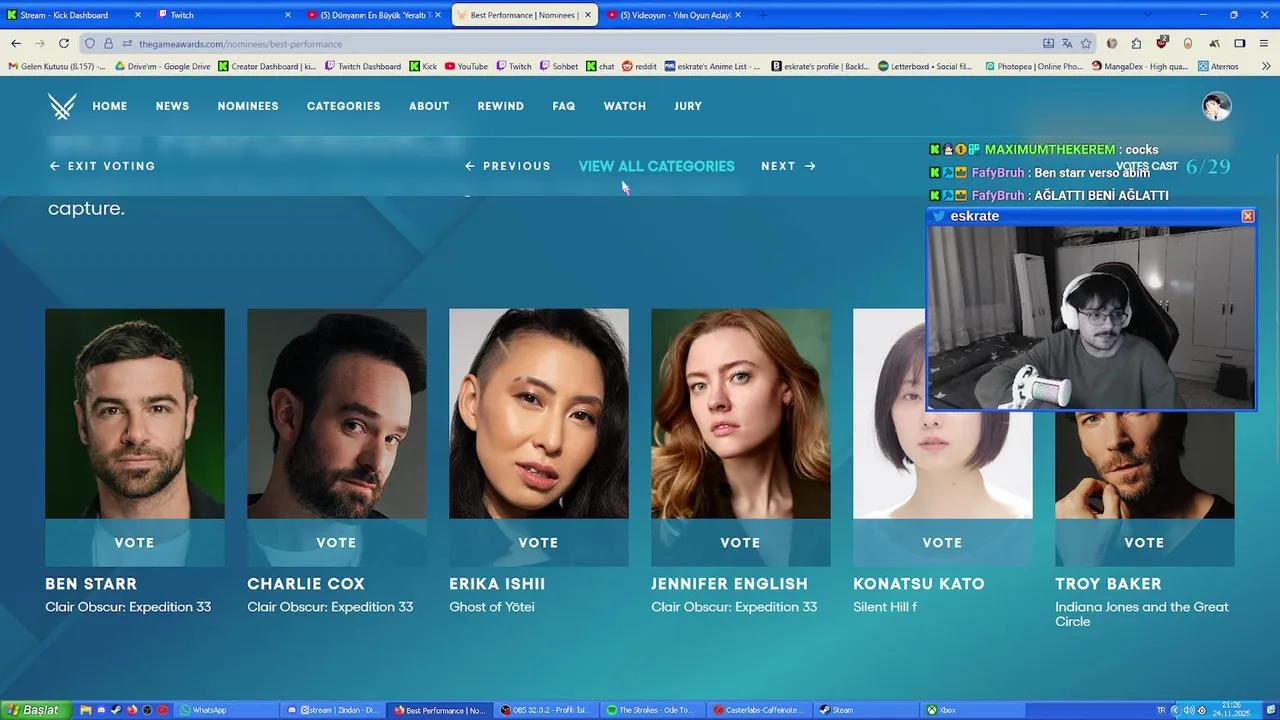Vote for Konatsu Kato
This screenshot has height=720, width=1280.
click(943, 543)
